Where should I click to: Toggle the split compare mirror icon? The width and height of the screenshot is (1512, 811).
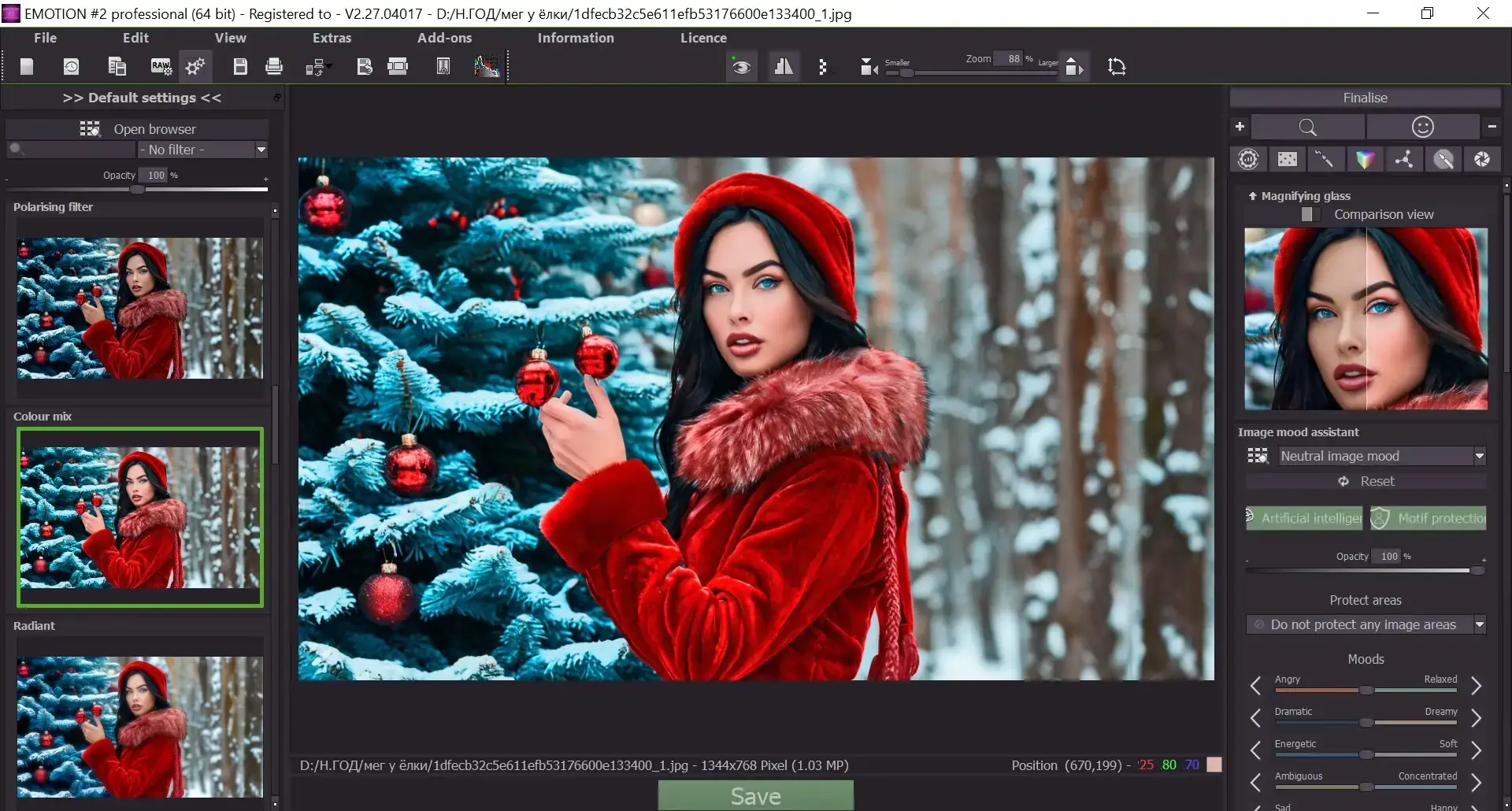(784, 67)
